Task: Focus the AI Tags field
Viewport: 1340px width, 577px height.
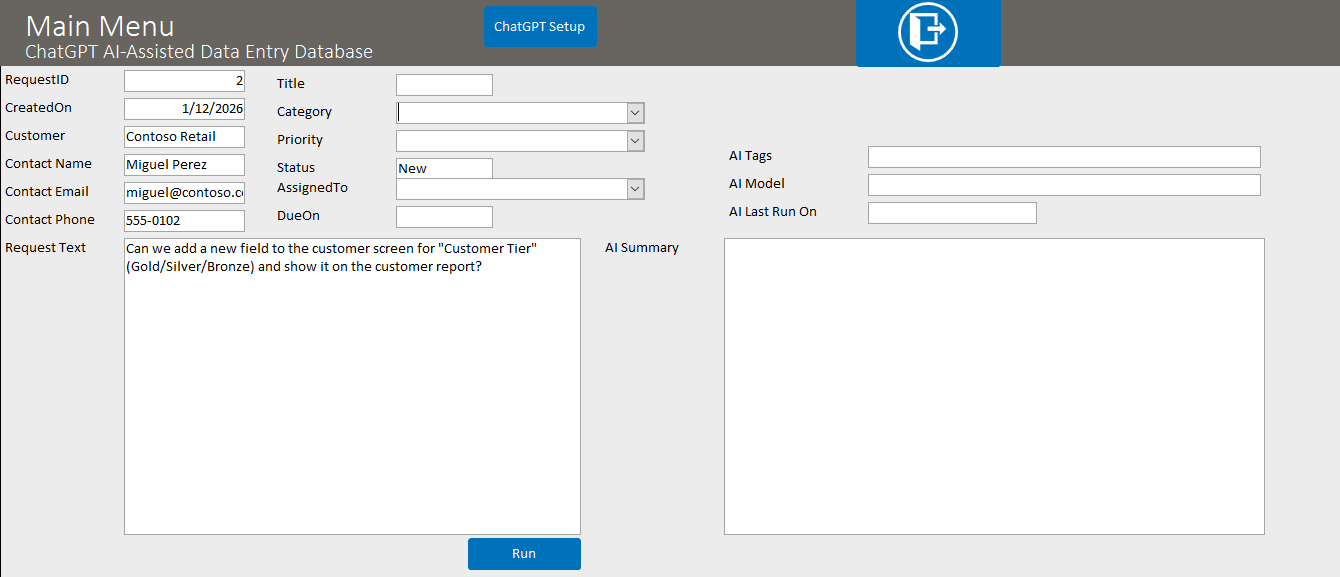Action: (1064, 157)
